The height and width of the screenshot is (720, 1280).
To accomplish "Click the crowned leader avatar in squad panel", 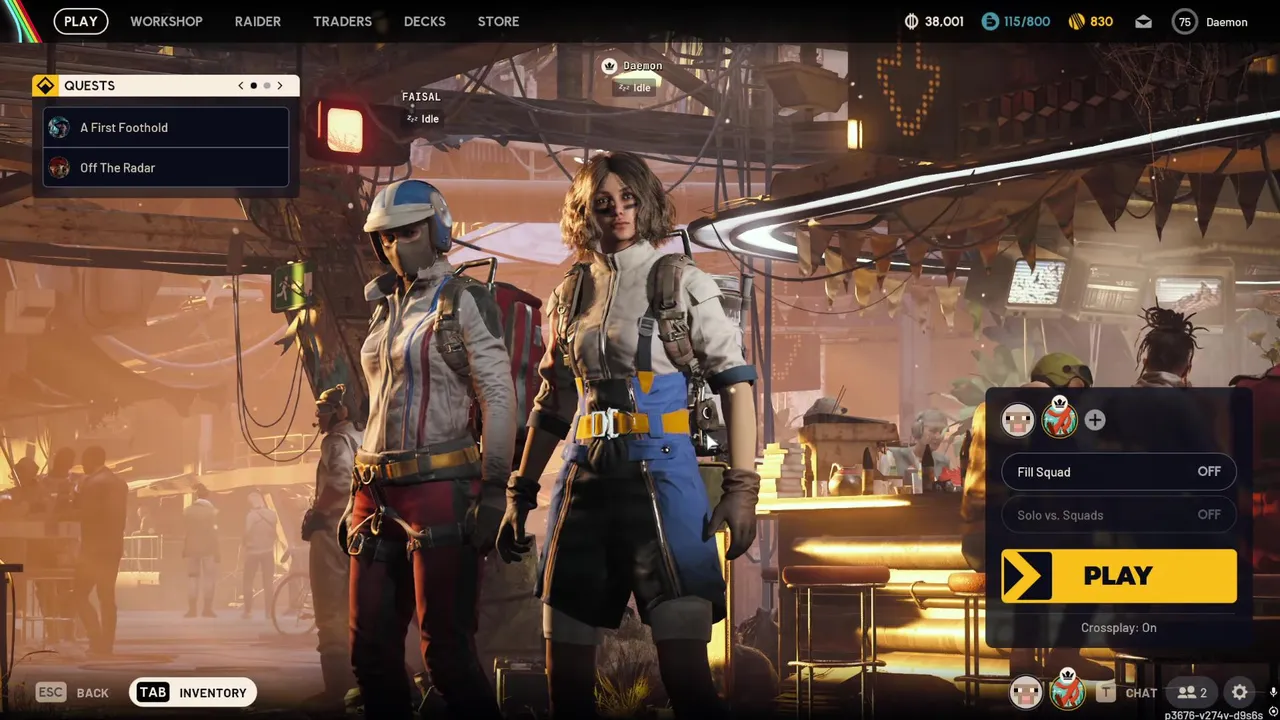I will coord(1059,419).
